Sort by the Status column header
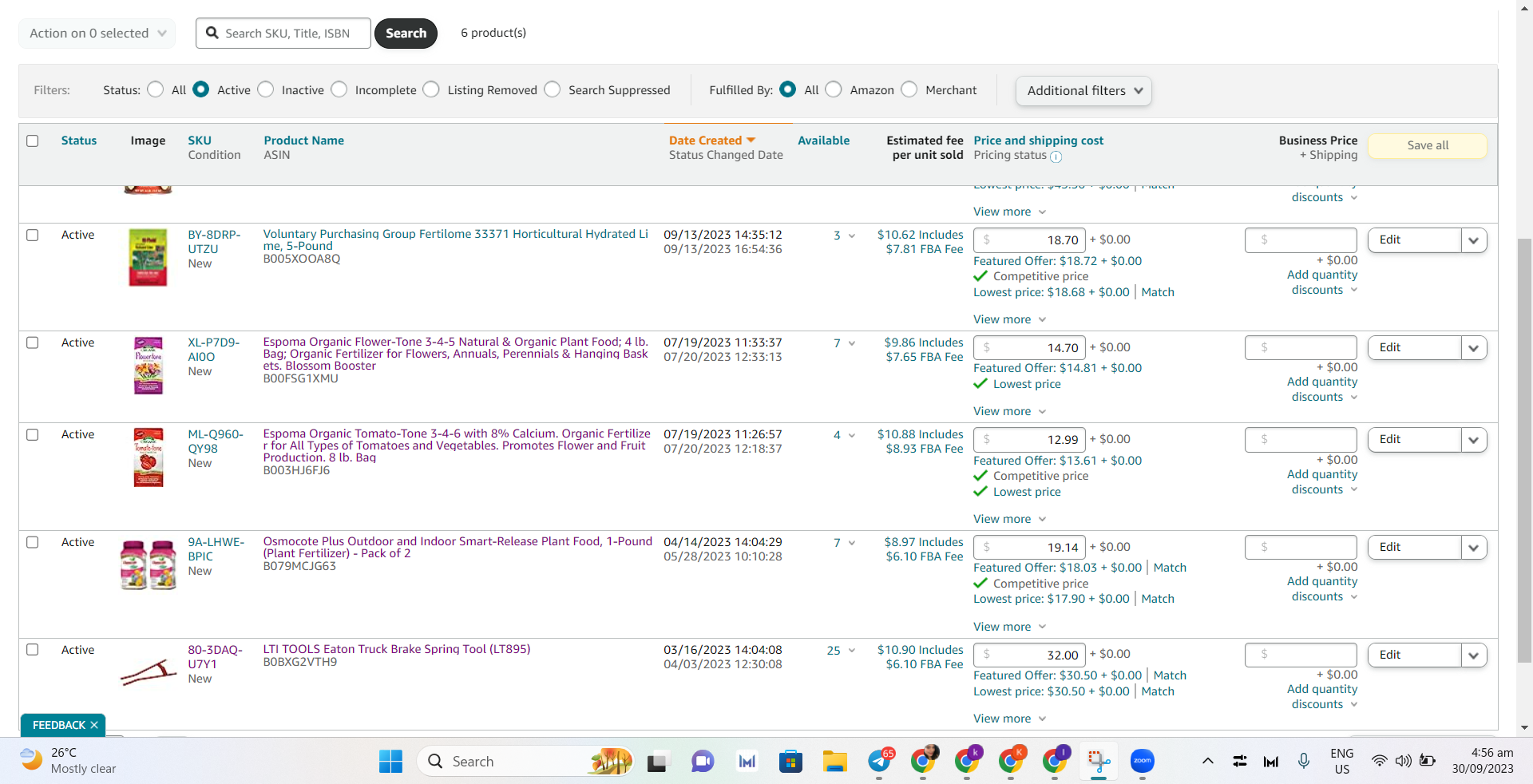Screen dimensions: 1533x784 [79, 141]
